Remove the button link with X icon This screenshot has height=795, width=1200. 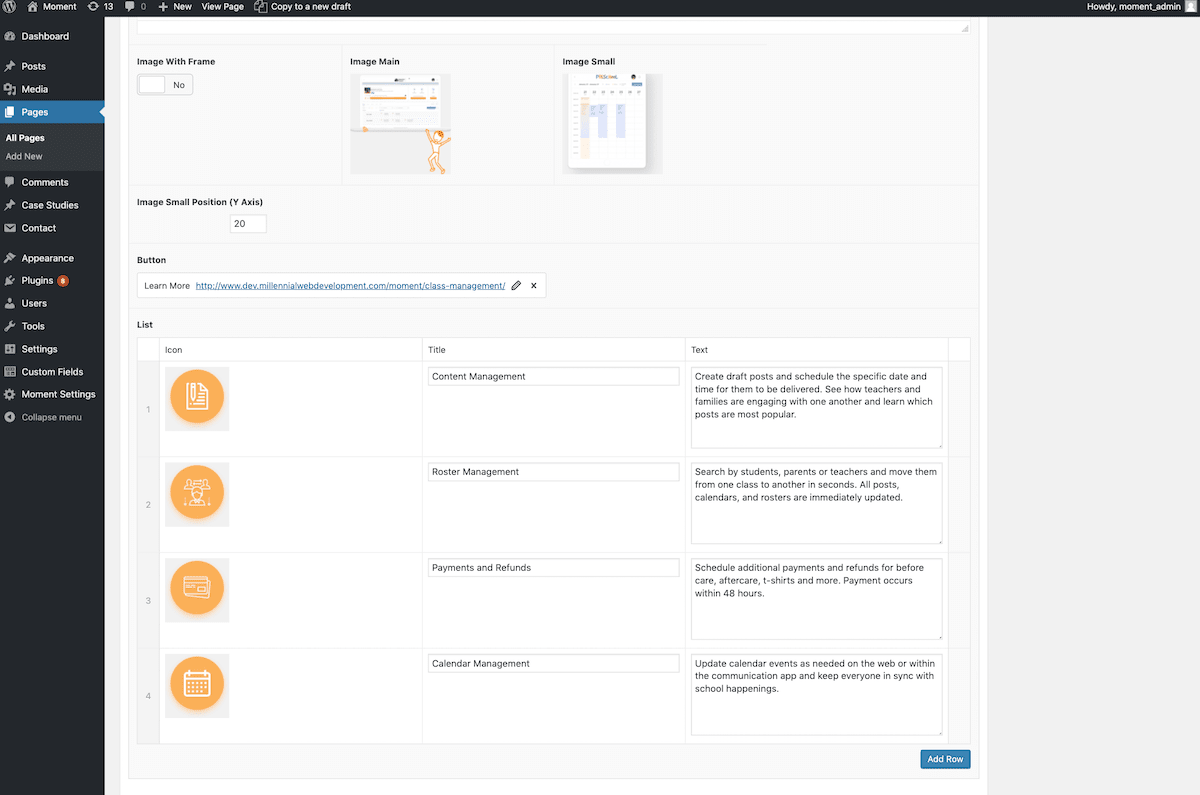(534, 286)
